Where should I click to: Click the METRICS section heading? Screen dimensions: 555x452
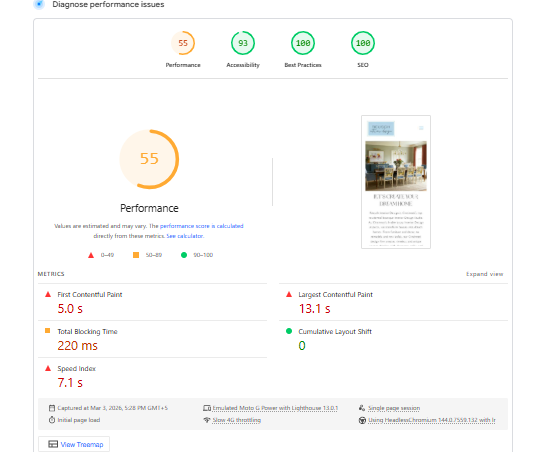51,274
